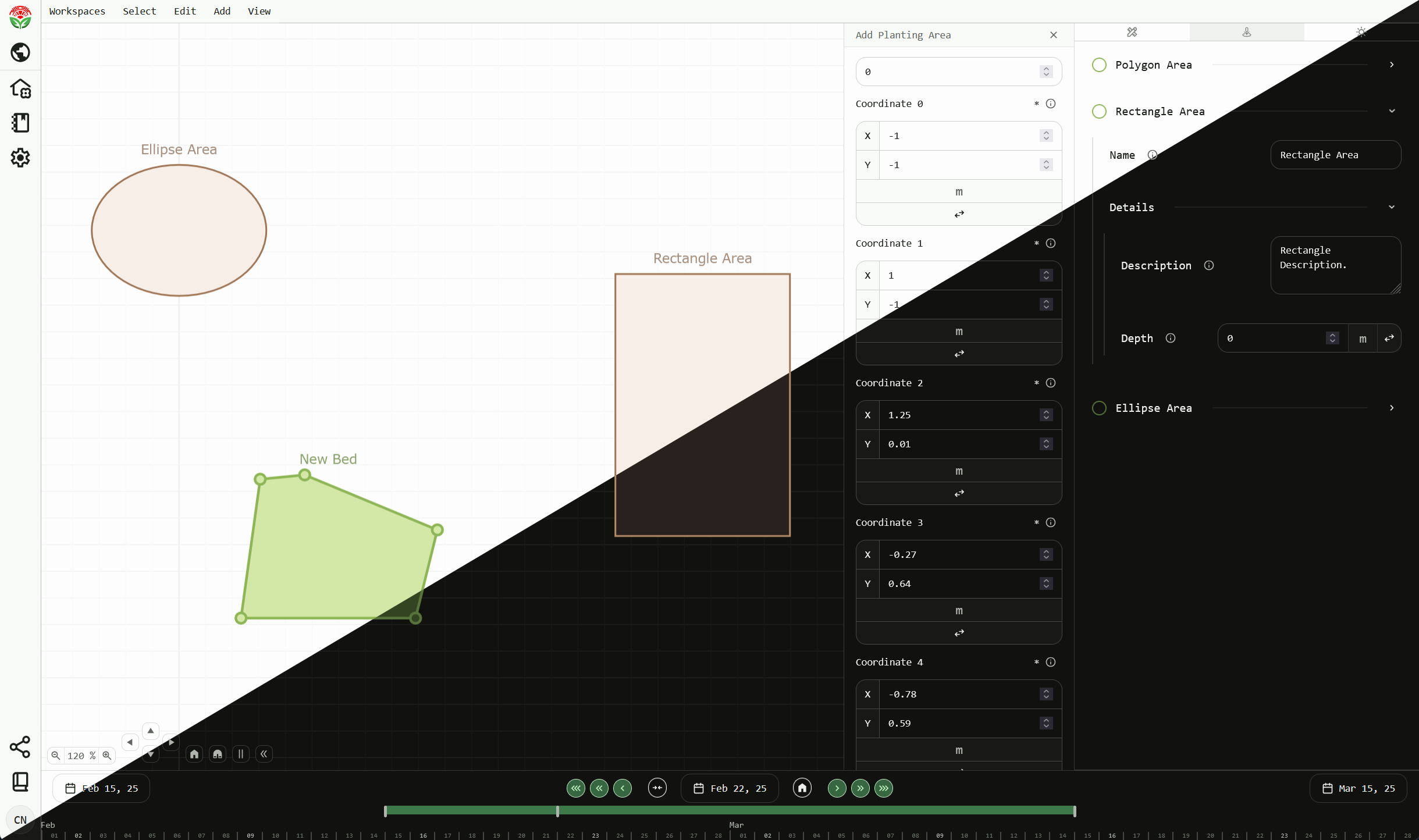This screenshot has width=1419, height=840.
Task: Open the Add menu
Action: click(x=222, y=11)
